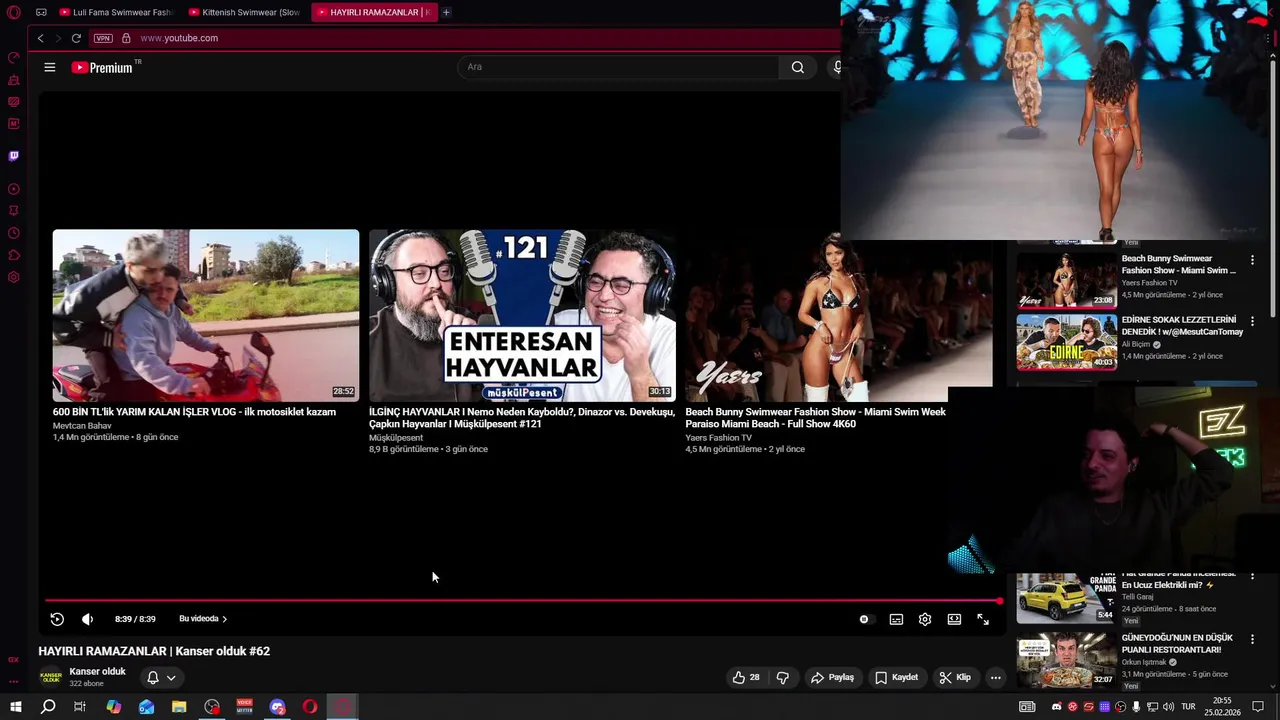Viewport: 1280px width, 720px height.
Task: Open options for GÜNEYDOĞU'NUN video
Action: tap(1252, 639)
